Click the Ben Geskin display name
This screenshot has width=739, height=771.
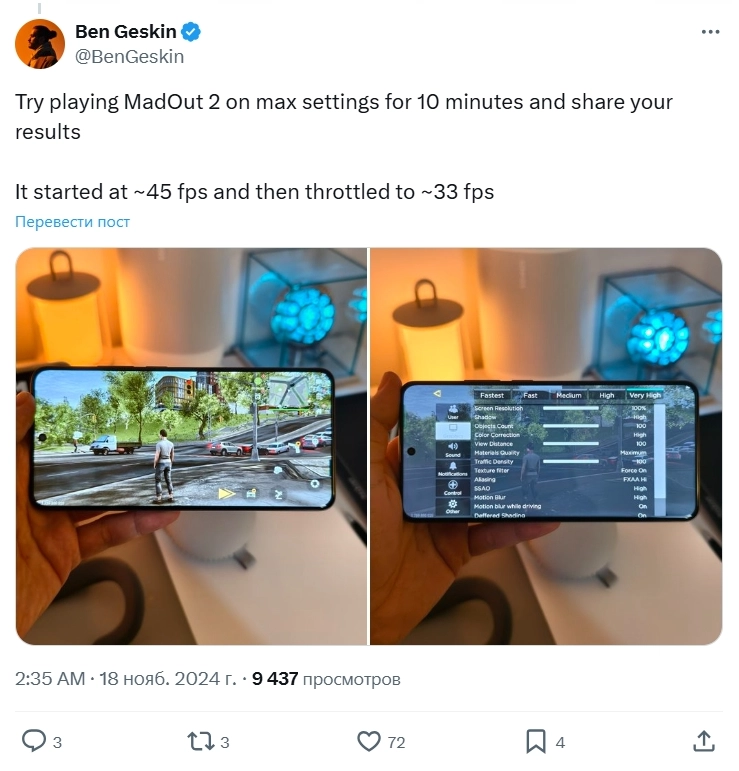pyautogui.click(x=125, y=32)
